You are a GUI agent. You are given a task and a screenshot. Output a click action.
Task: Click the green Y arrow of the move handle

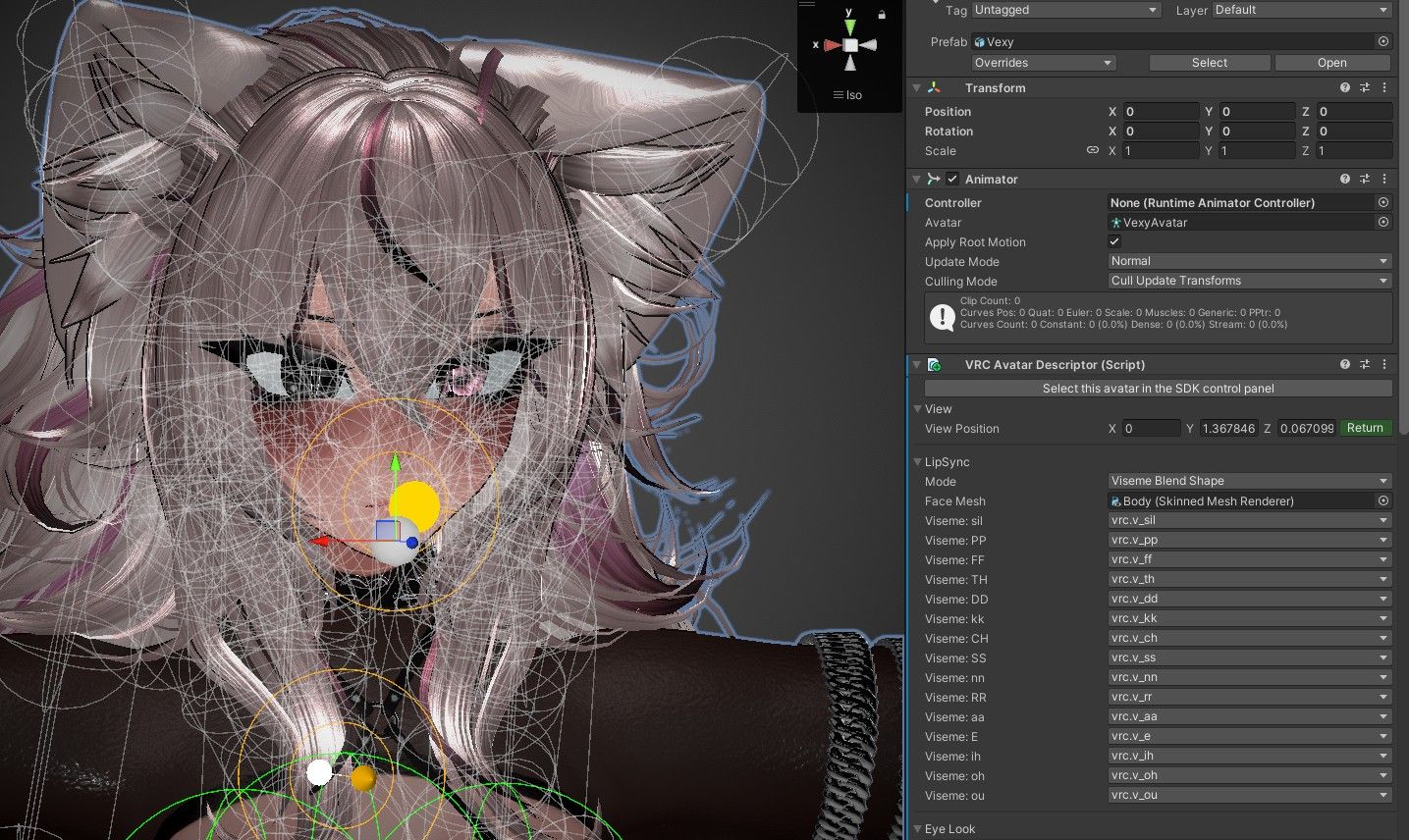(x=395, y=464)
